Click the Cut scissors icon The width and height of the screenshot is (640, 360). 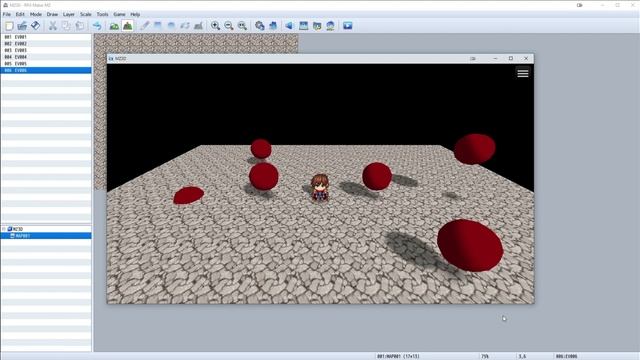[53, 26]
